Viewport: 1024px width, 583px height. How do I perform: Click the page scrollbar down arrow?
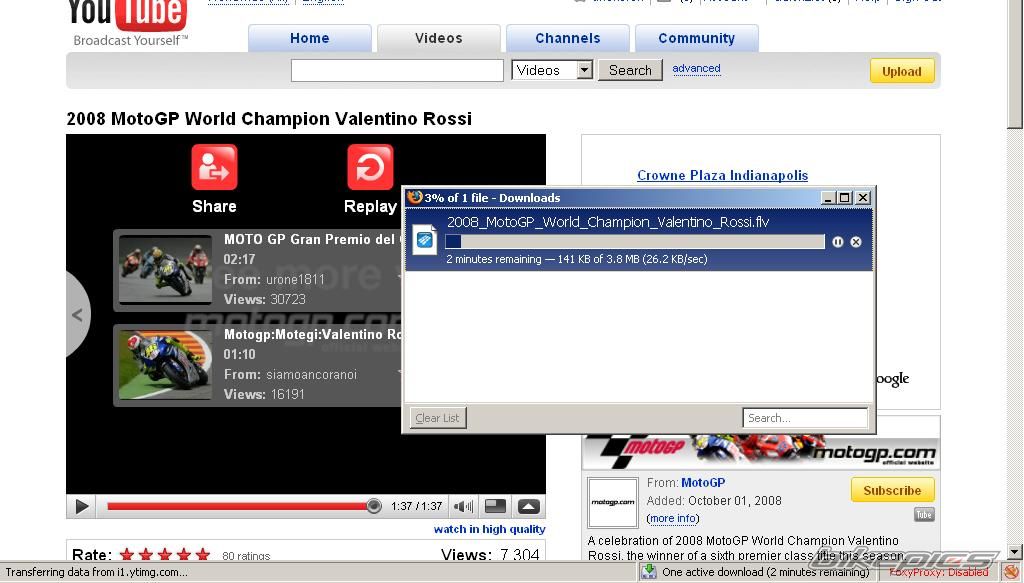pos(1015,552)
